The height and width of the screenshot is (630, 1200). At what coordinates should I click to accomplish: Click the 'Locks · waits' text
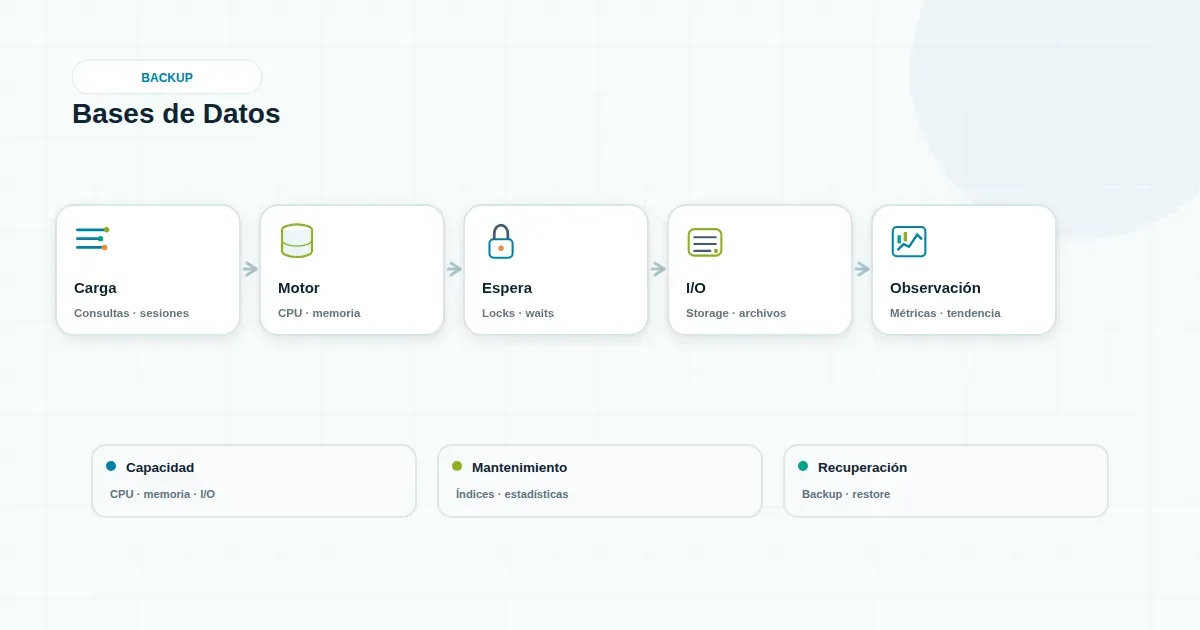click(518, 313)
